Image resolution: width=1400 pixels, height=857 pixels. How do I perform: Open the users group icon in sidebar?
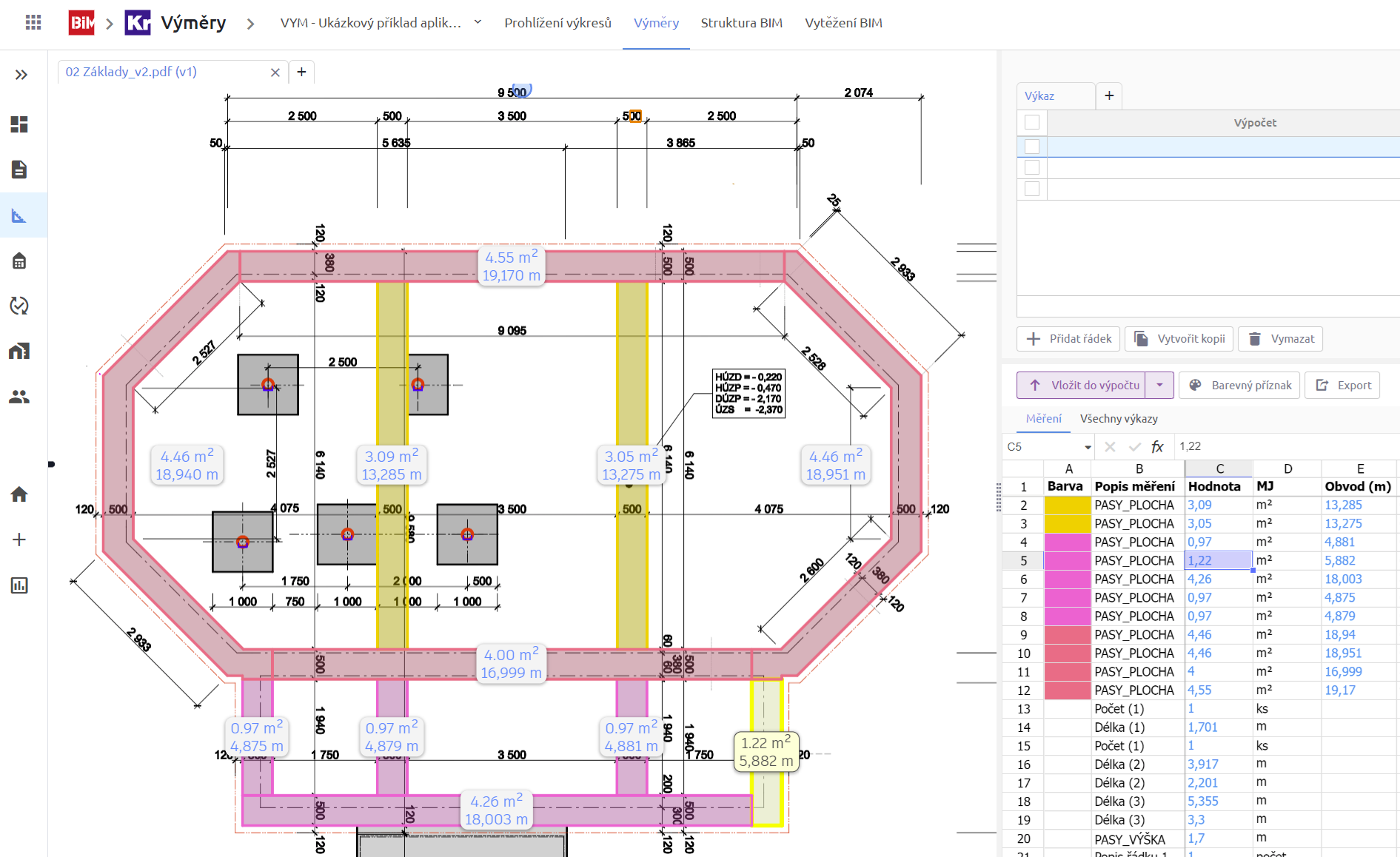click(19, 397)
